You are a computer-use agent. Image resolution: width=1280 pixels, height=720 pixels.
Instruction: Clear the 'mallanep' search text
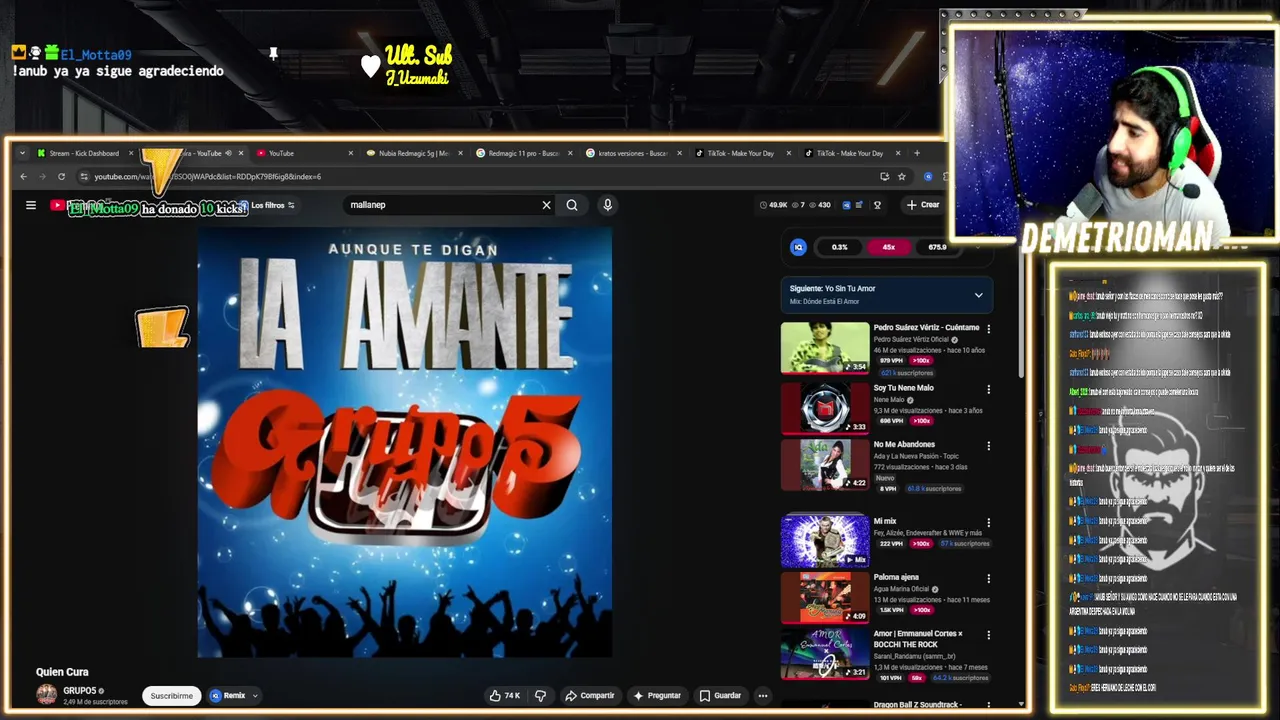(546, 205)
